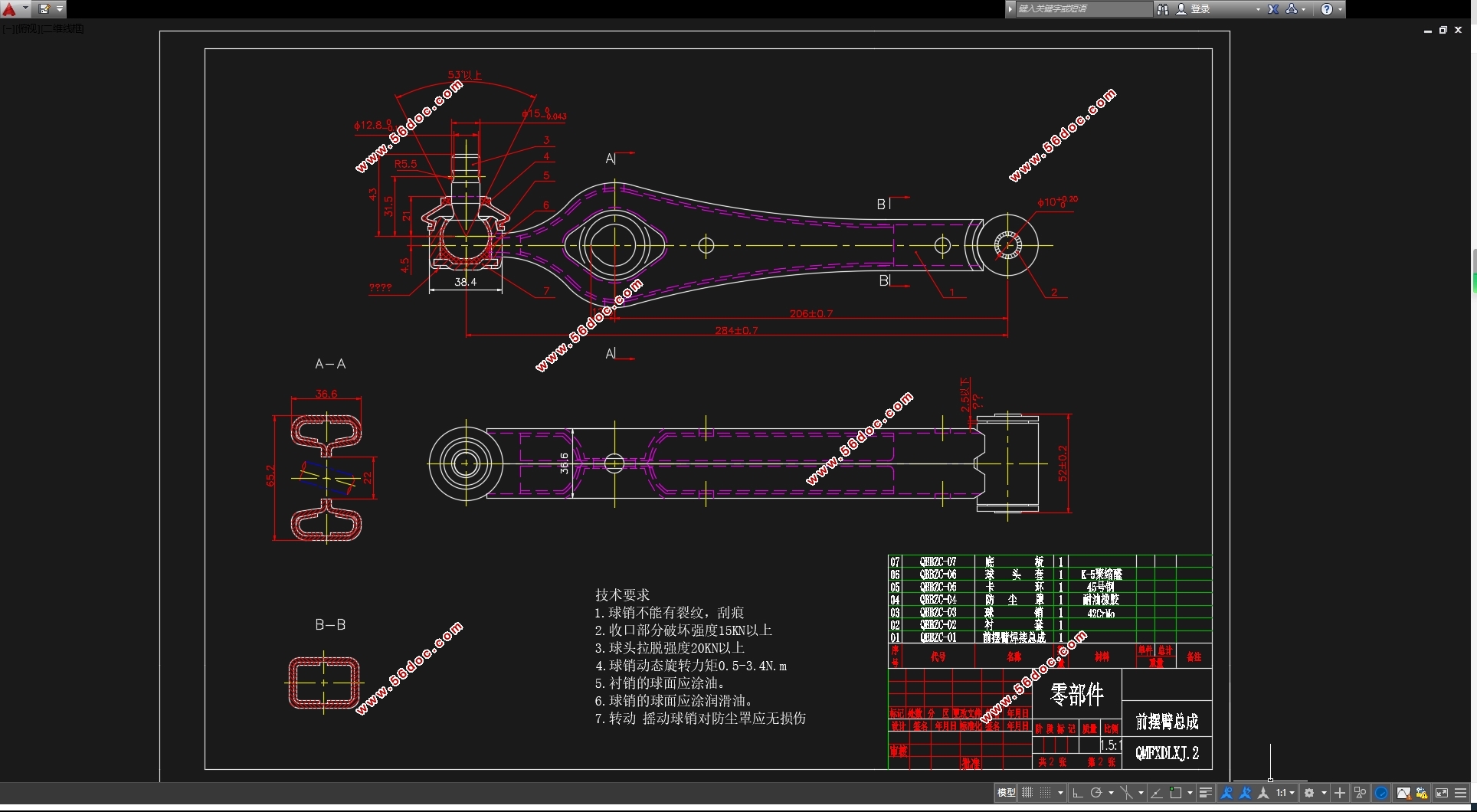
Task: Click the blue hardware acceleration icon
Action: (x=1380, y=793)
